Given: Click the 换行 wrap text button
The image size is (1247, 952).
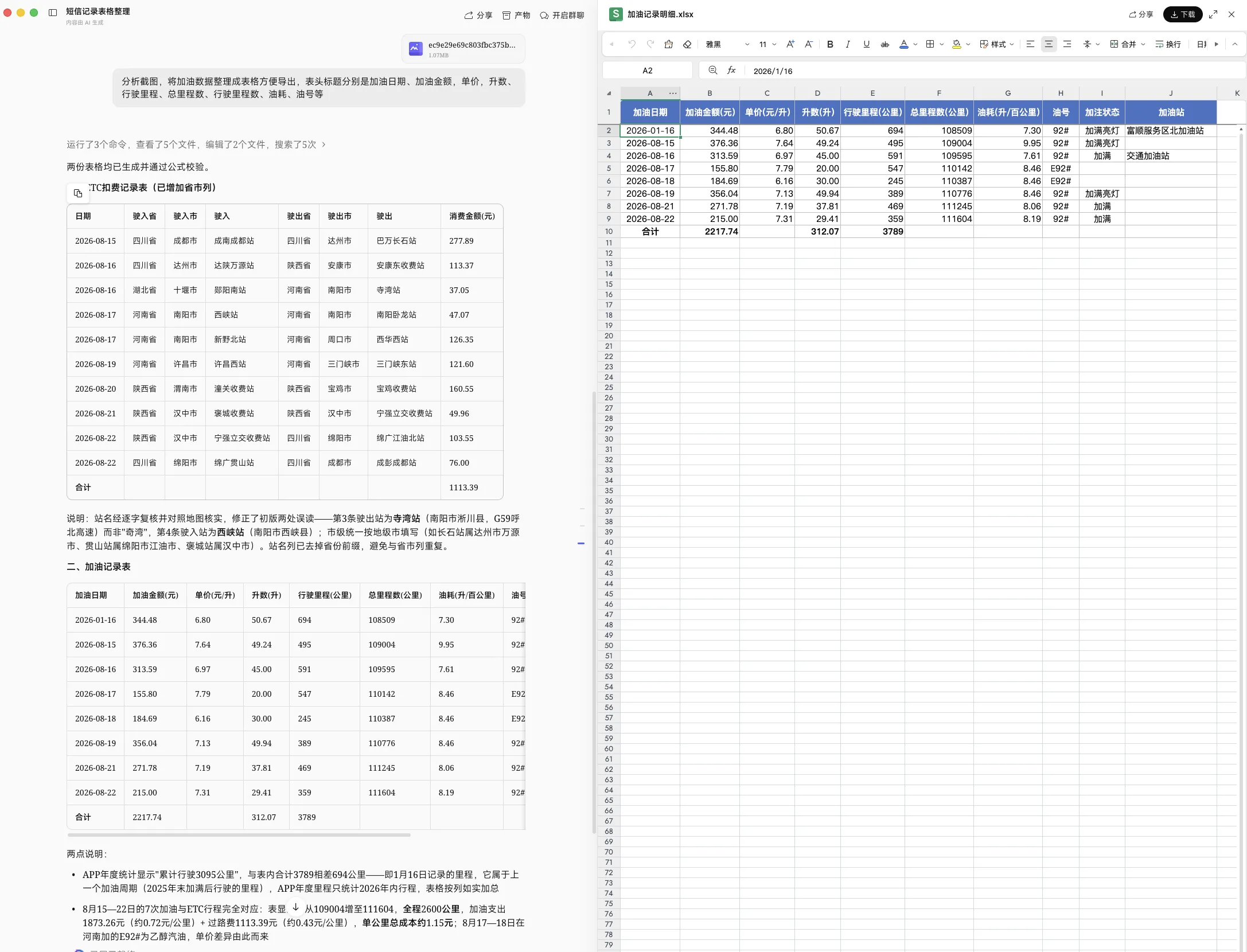Looking at the screenshot, I should tap(1168, 44).
